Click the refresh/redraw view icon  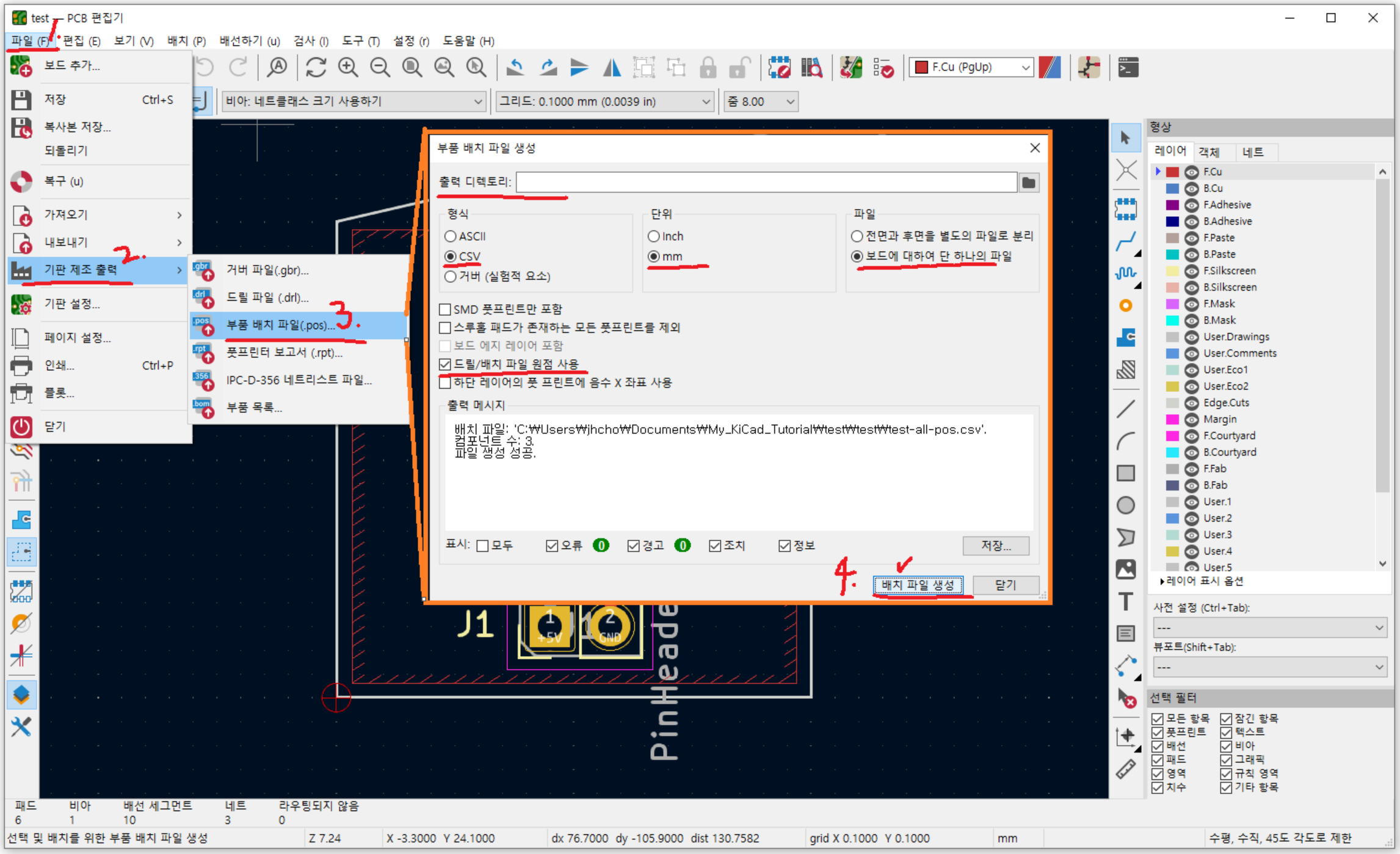tap(316, 67)
